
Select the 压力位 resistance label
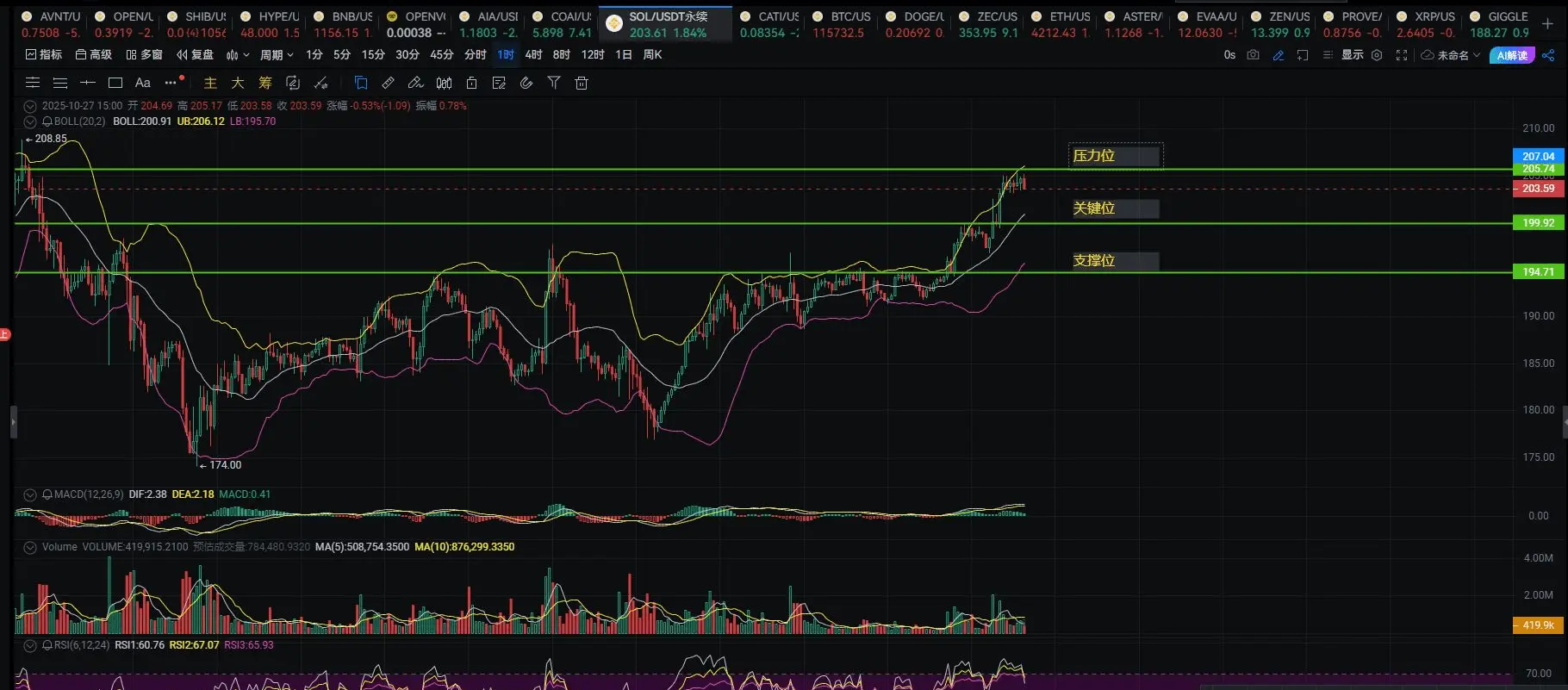click(x=1116, y=156)
